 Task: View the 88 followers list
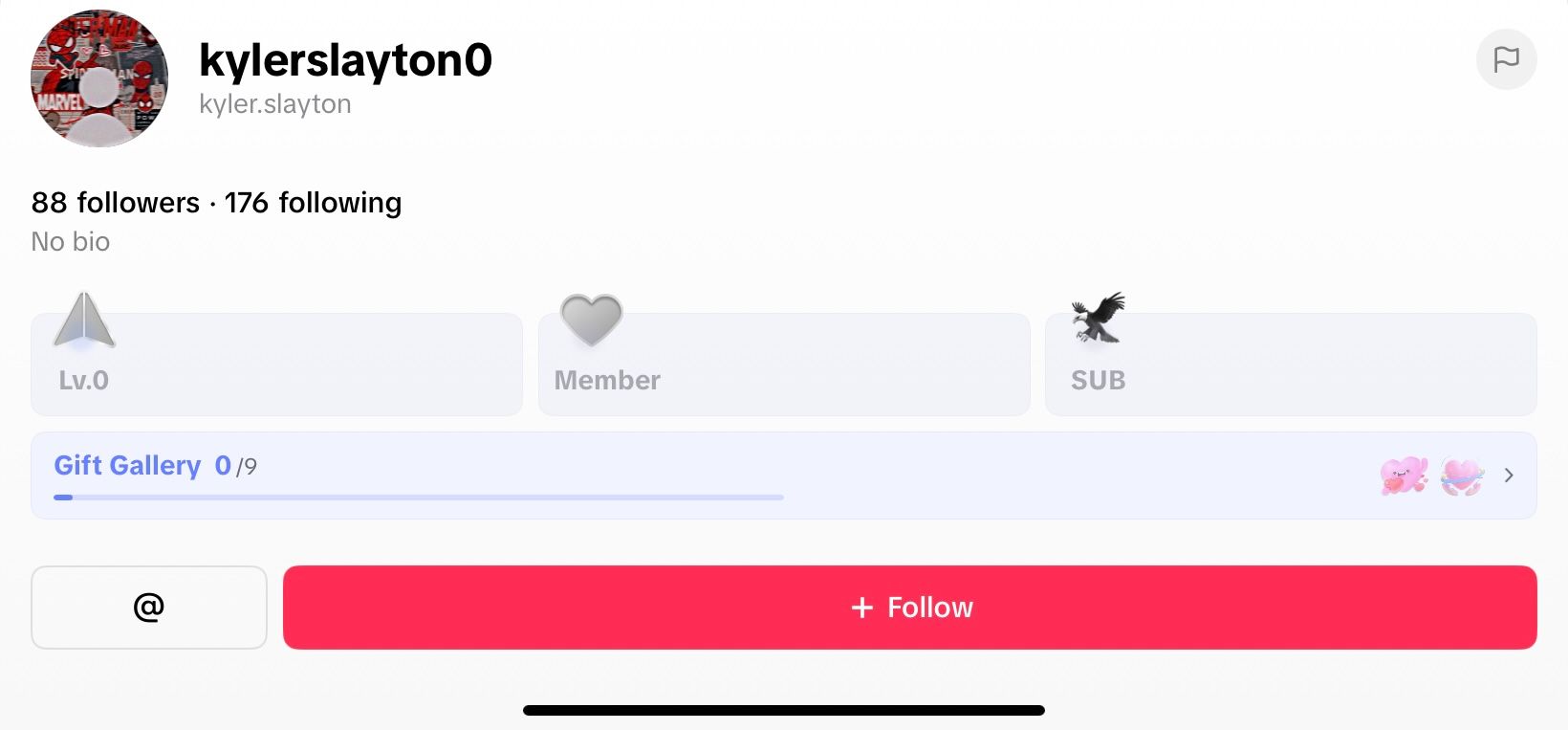pyautogui.click(x=116, y=203)
